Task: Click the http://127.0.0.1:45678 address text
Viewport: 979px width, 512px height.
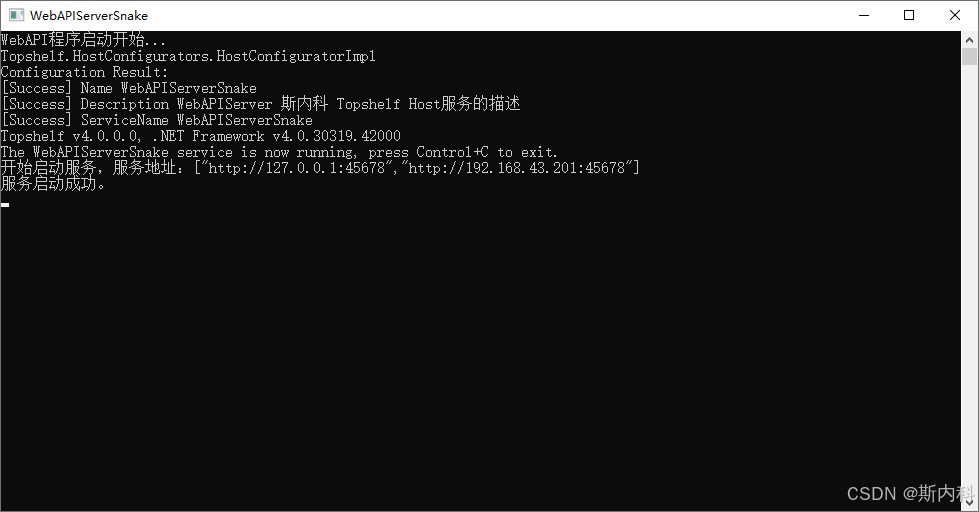Action: [x=297, y=168]
